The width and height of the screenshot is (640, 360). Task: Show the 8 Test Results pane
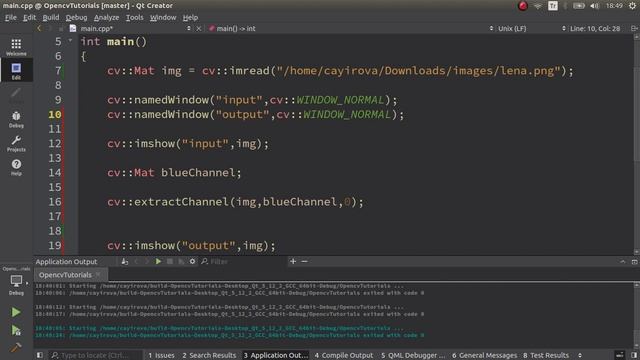[x=546, y=355]
